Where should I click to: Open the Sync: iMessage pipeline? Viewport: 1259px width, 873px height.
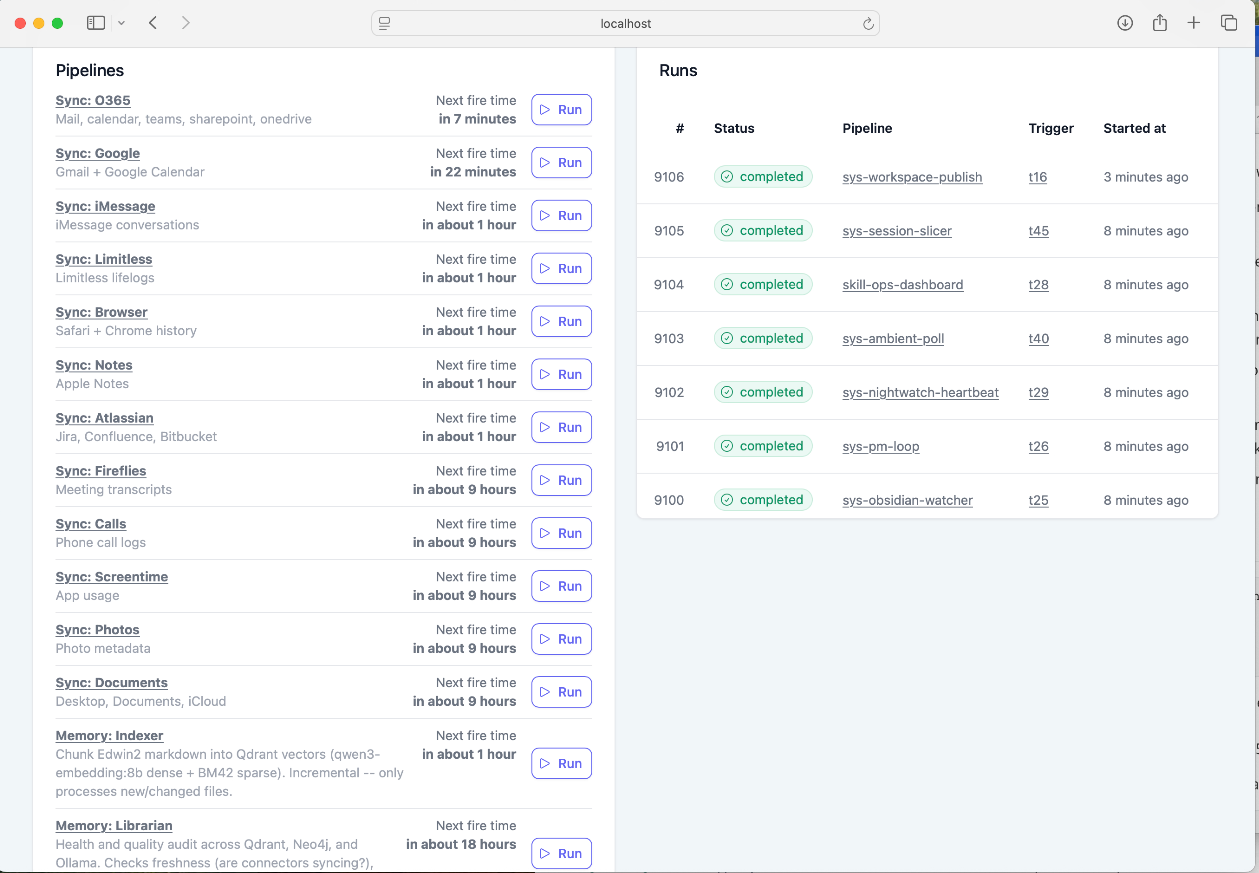105,206
